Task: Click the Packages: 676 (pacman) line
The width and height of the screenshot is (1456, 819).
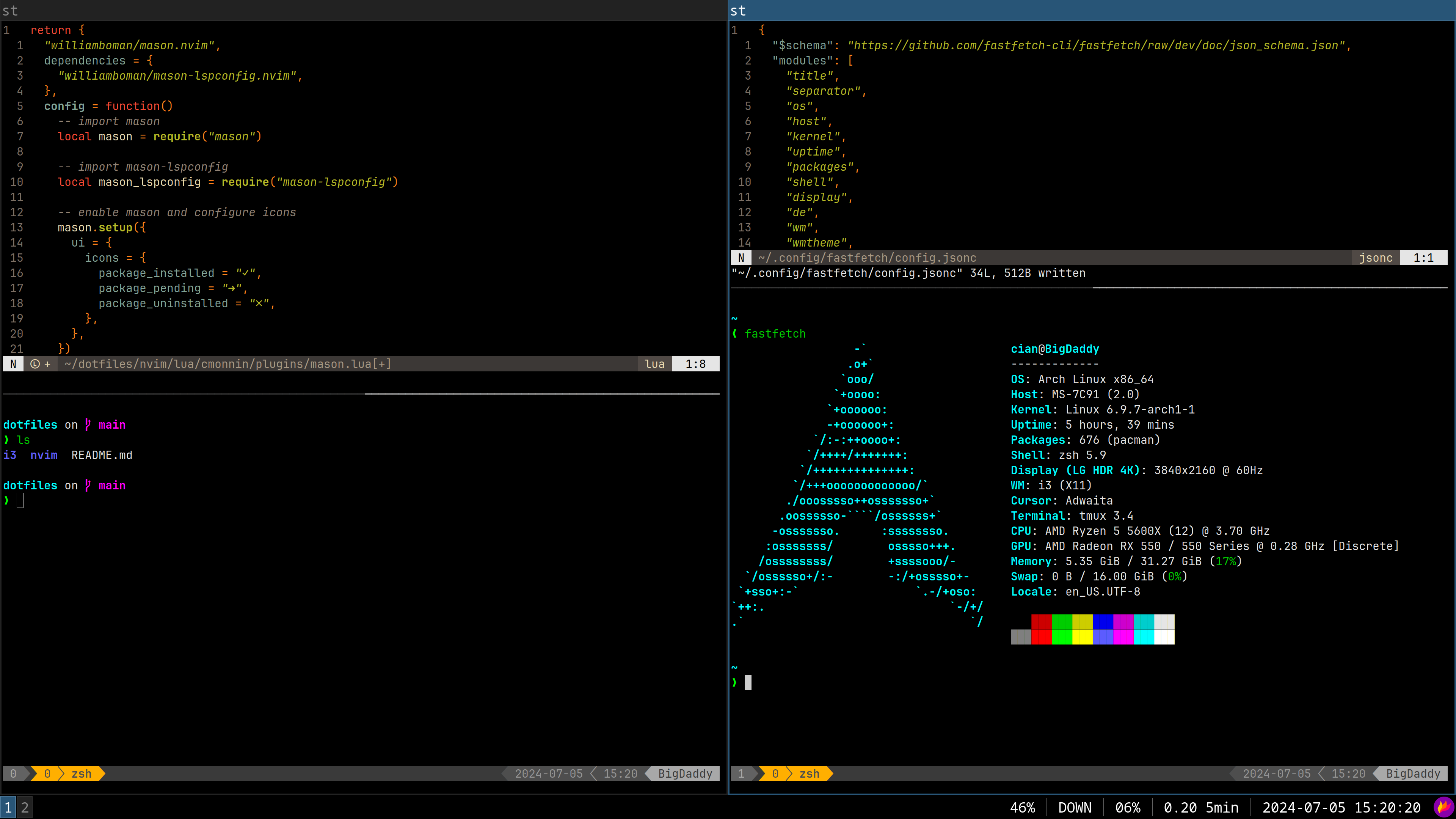Action: tap(1085, 440)
